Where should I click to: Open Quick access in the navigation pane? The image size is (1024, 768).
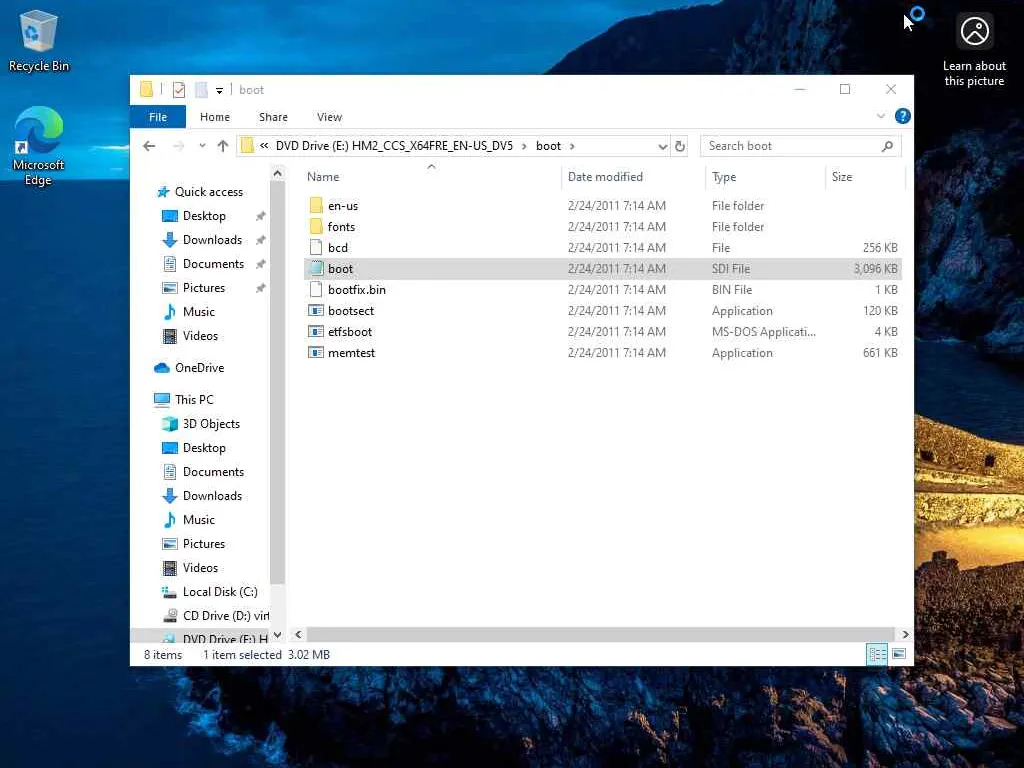[200, 192]
